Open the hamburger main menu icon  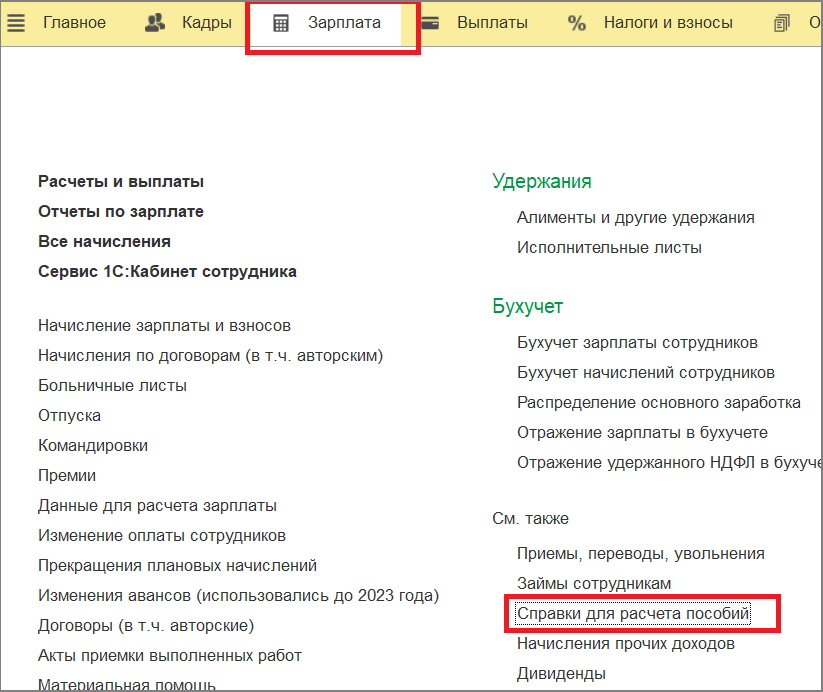[x=16, y=22]
